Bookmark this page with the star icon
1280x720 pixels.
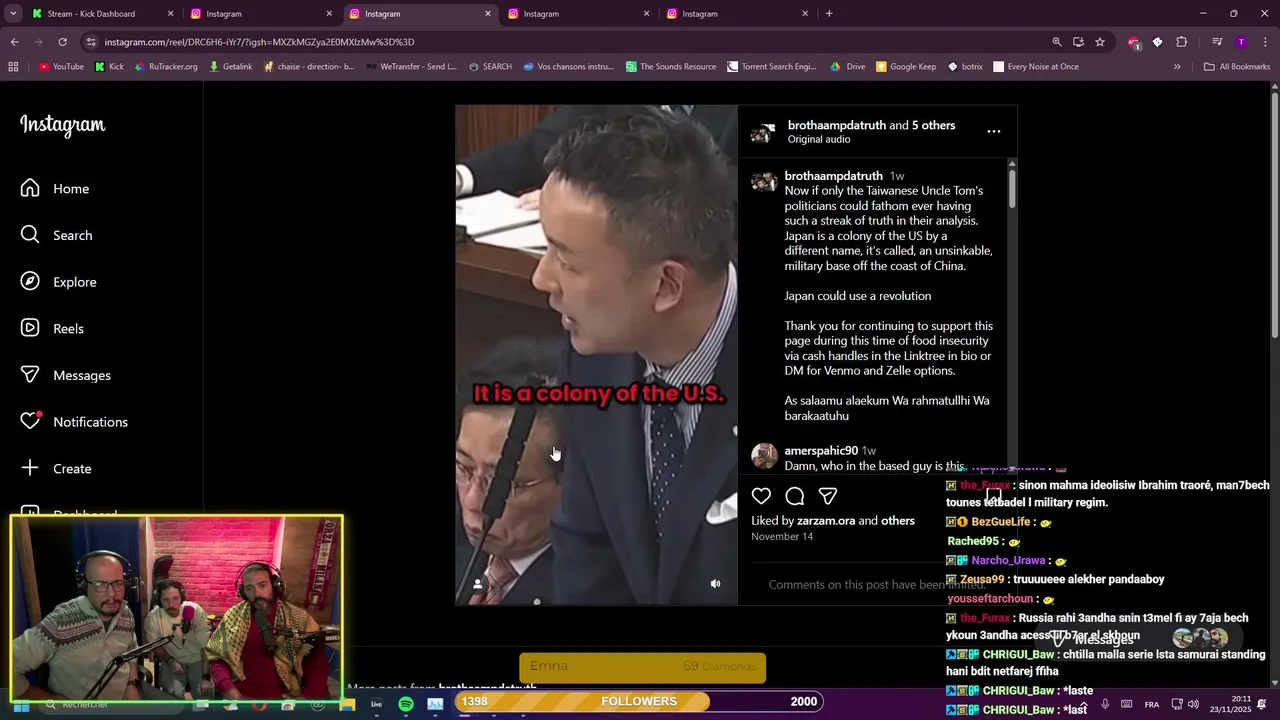tap(1100, 42)
